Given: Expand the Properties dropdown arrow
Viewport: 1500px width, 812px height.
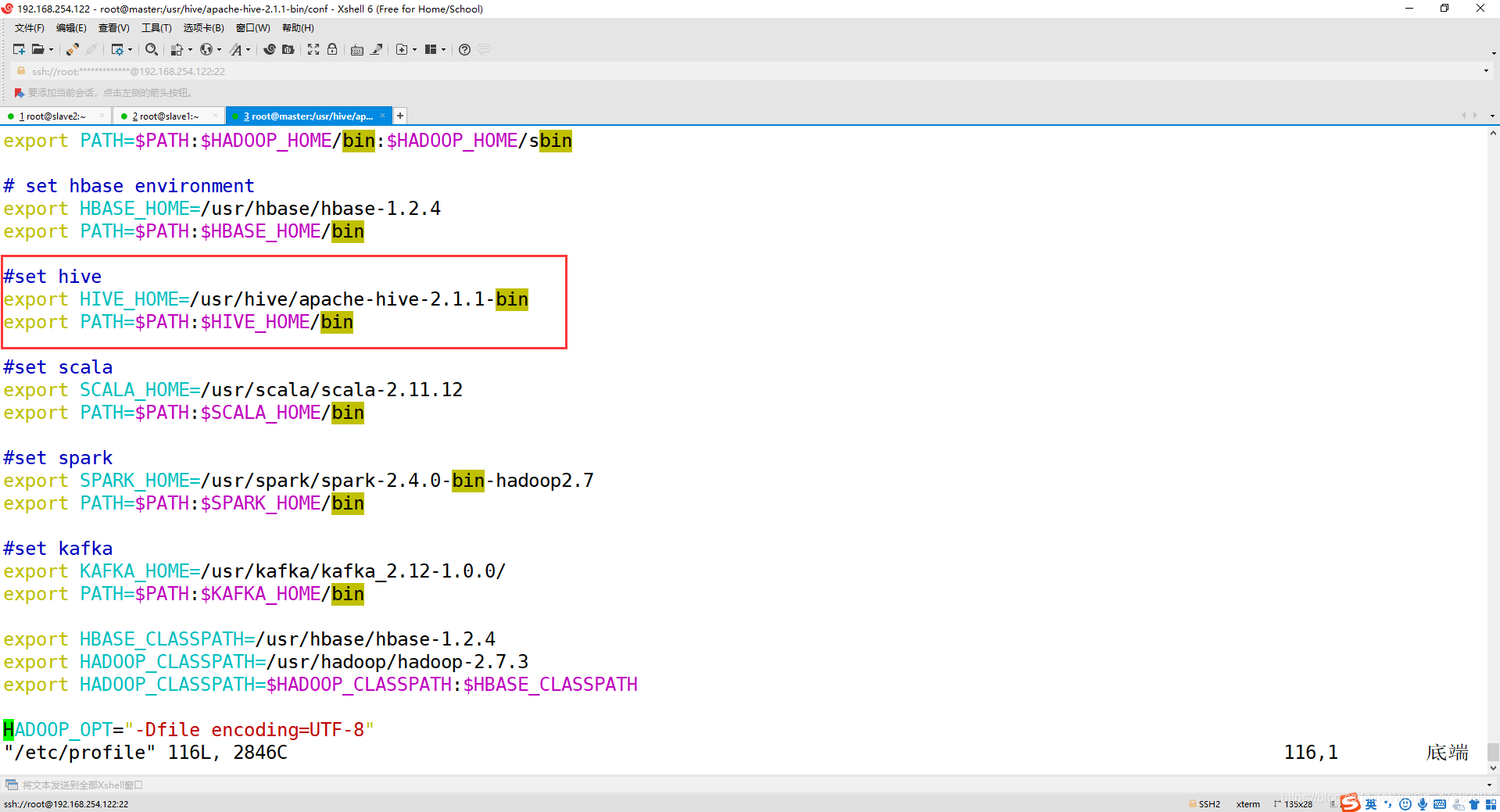Looking at the screenshot, I should coord(130,49).
